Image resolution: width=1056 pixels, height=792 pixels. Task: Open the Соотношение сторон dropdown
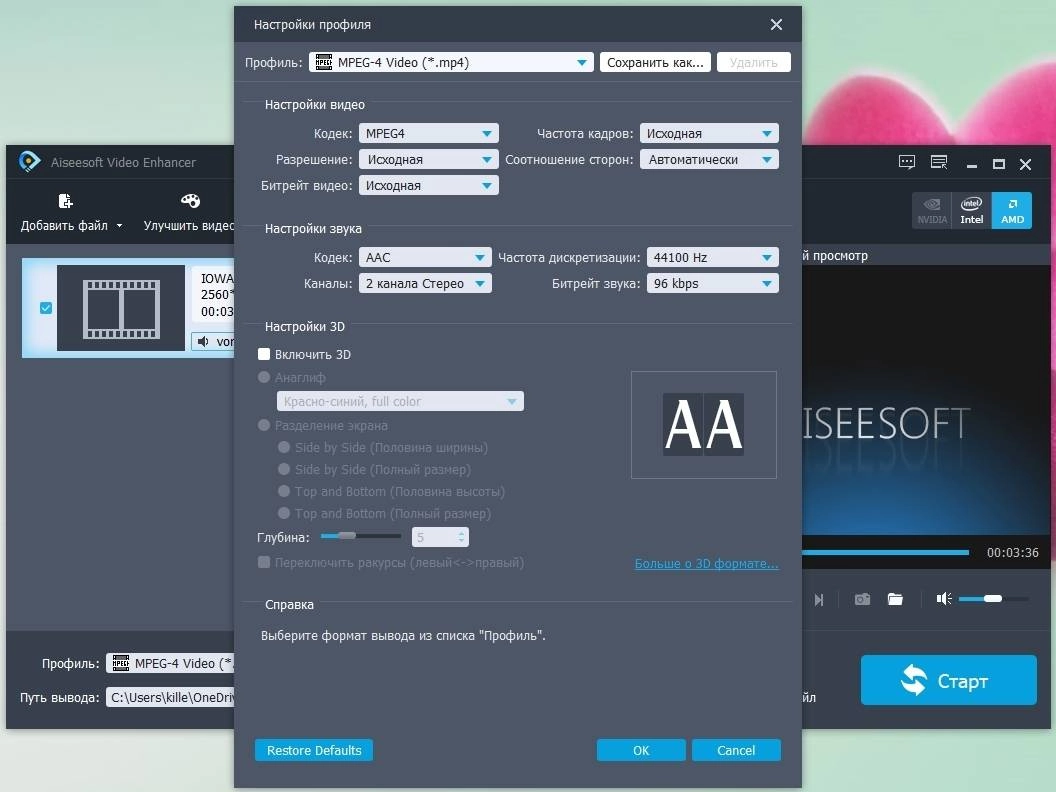click(x=709, y=160)
